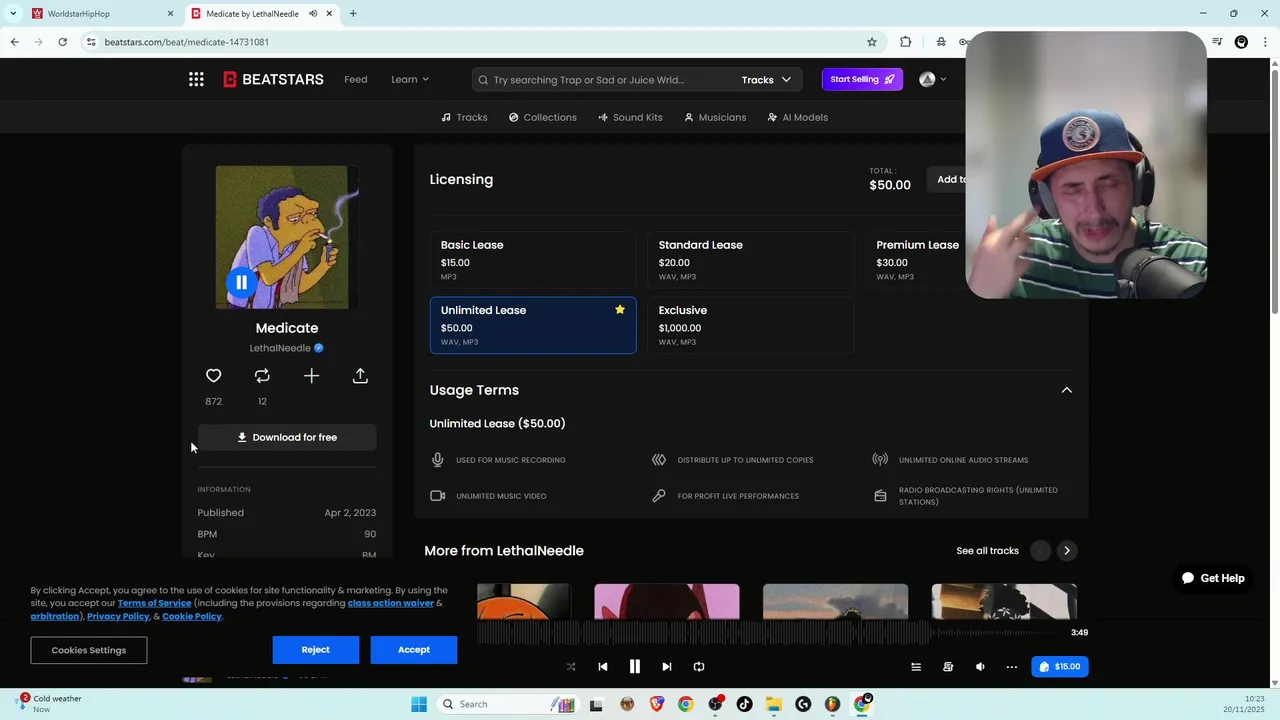Open the Sound Kits navigation tab
Viewport: 1280px width, 720px height.
pyautogui.click(x=630, y=118)
